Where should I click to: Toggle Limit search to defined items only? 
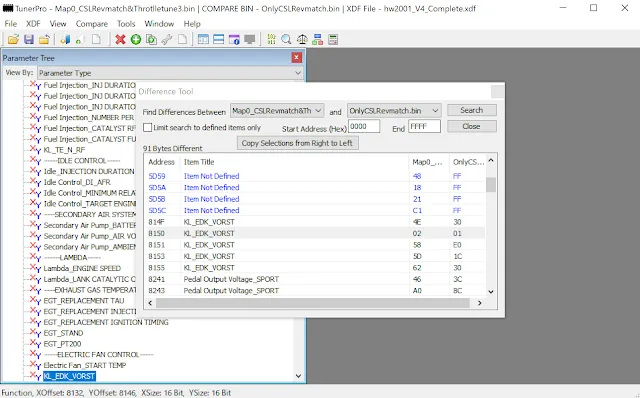pyautogui.click(x=147, y=127)
